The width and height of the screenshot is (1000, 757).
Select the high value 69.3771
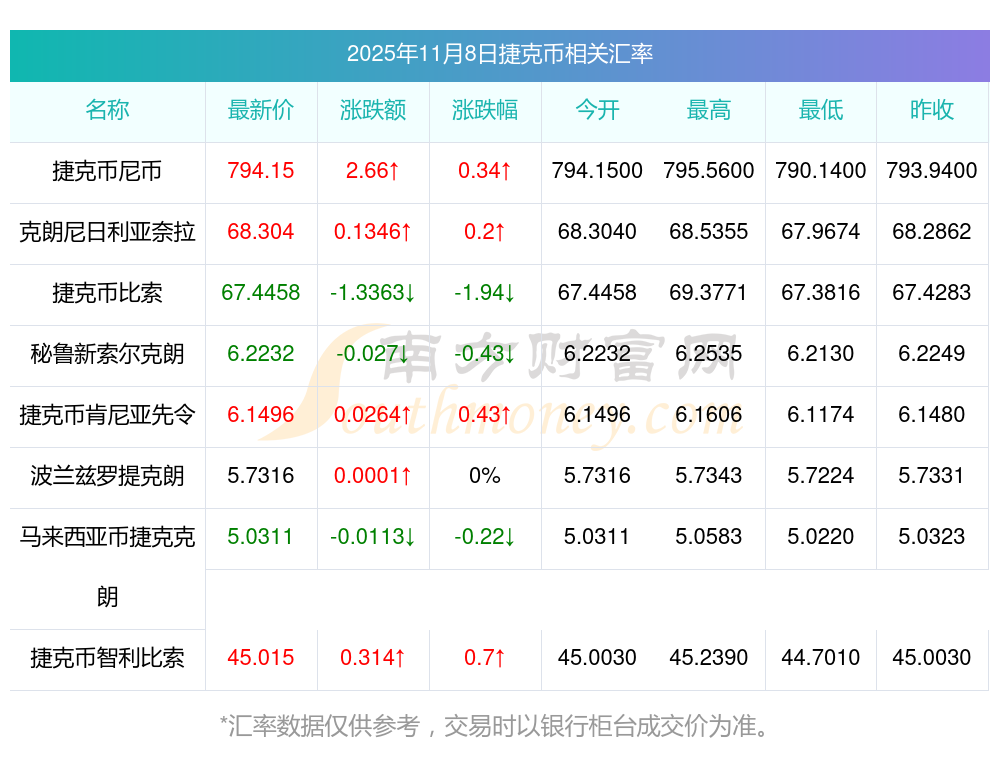pos(709,293)
